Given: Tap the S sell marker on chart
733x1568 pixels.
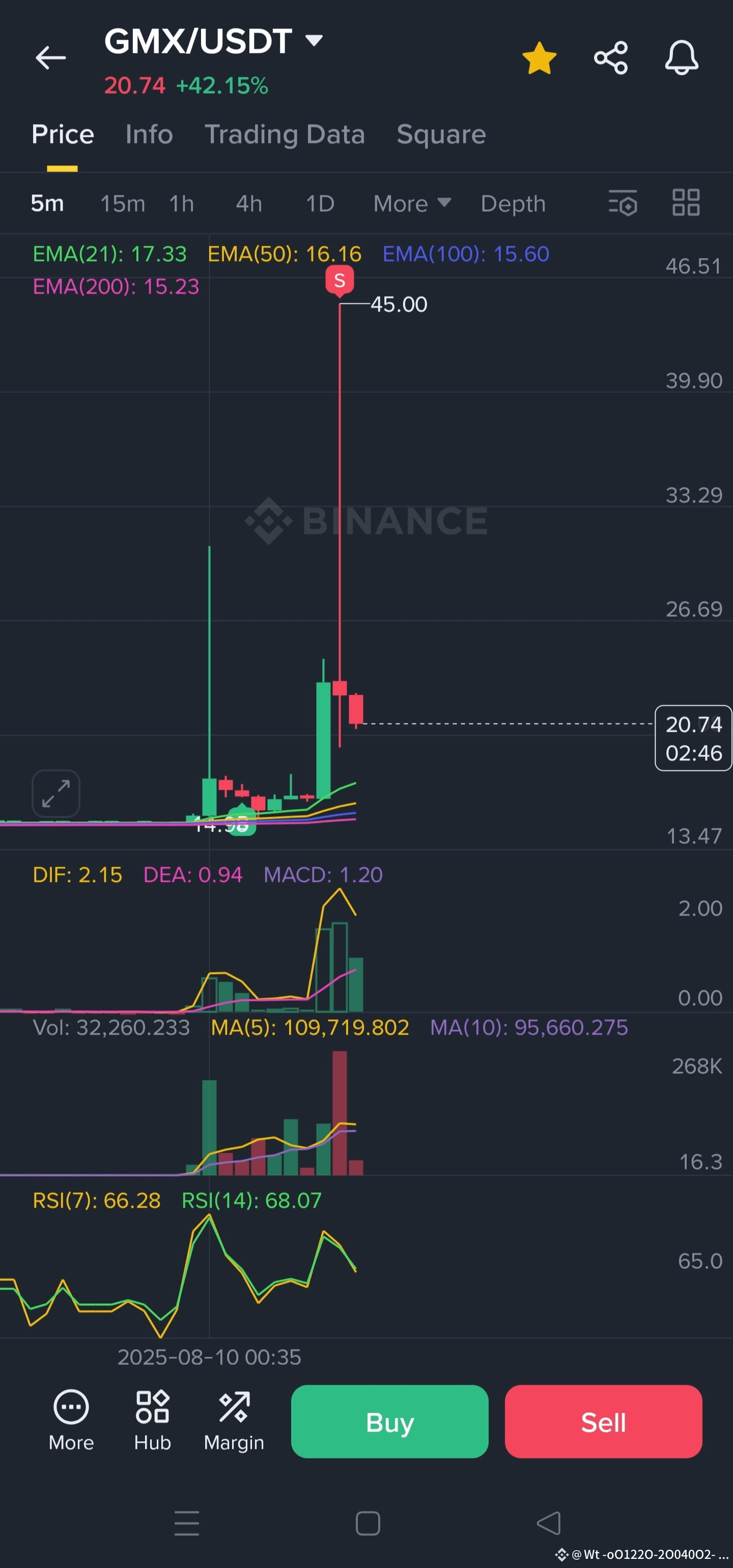Looking at the screenshot, I should click(340, 281).
